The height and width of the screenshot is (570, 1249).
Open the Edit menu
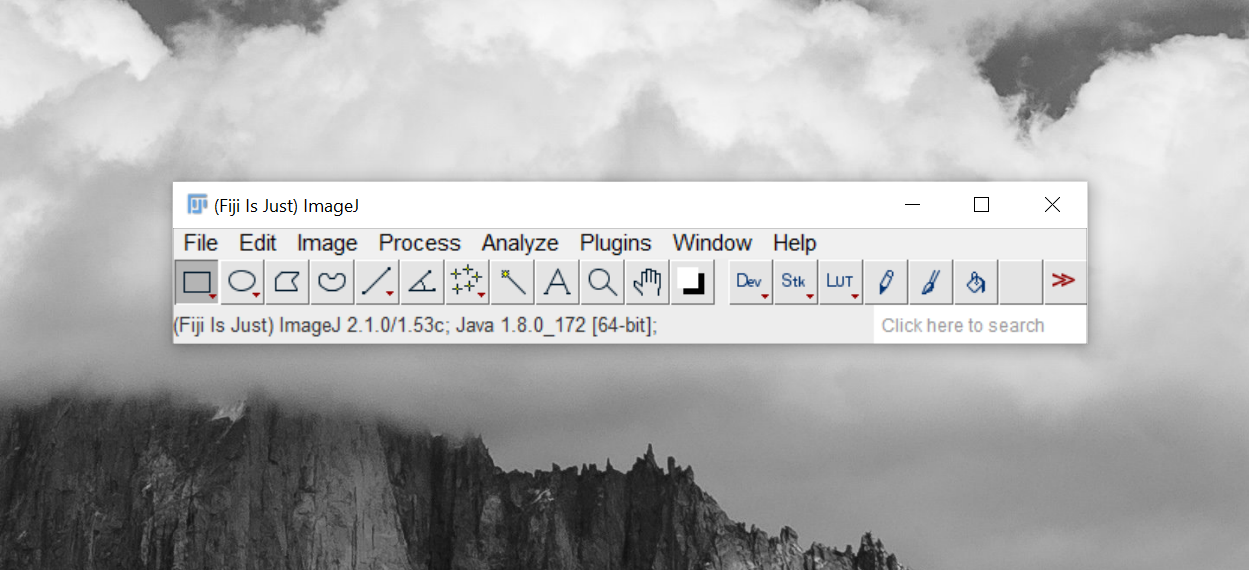click(258, 243)
